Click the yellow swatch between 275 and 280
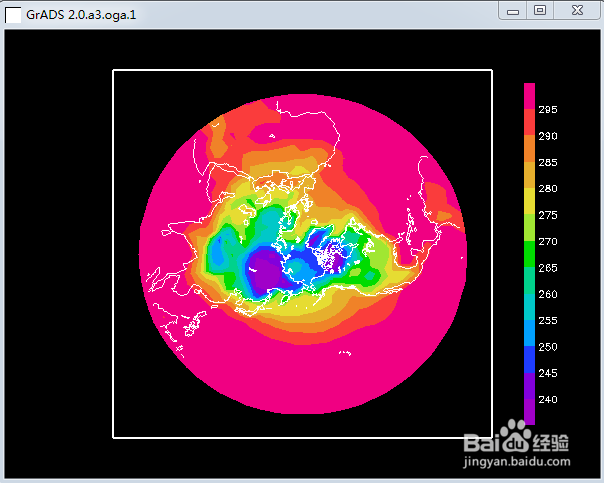604x483 pixels. (x=529, y=201)
